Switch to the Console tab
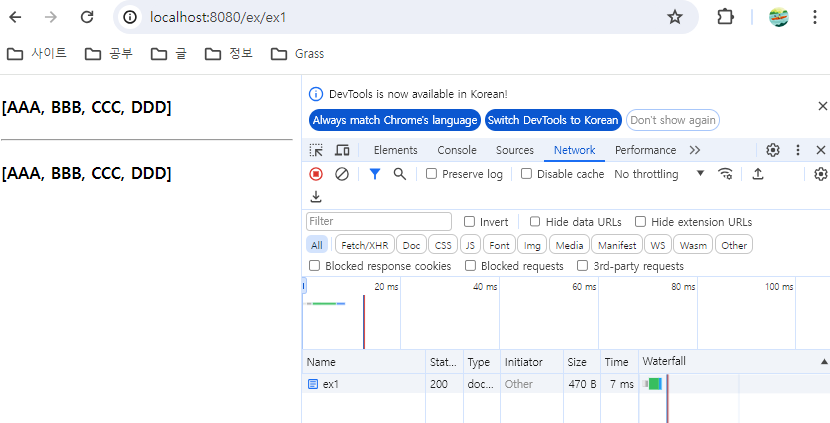The height and width of the screenshot is (423, 830). pyautogui.click(x=457, y=150)
